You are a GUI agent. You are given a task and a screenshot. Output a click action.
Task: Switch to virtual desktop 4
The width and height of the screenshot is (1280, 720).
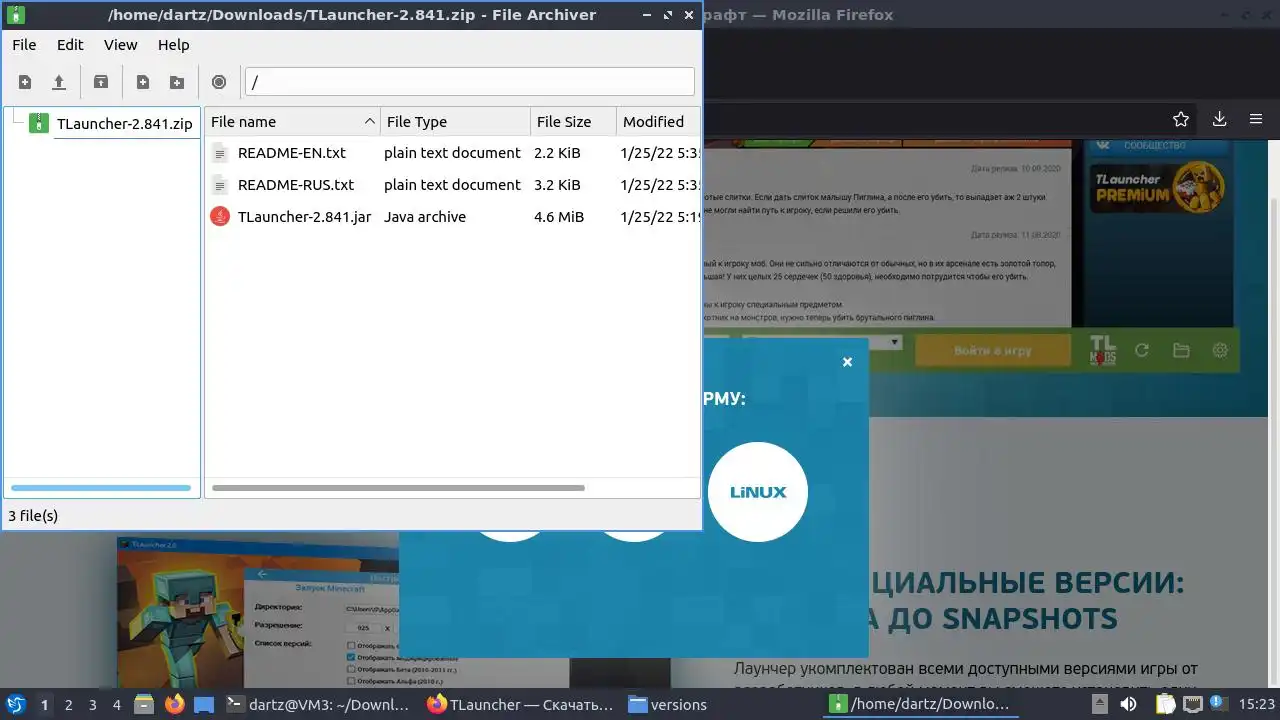pos(116,704)
